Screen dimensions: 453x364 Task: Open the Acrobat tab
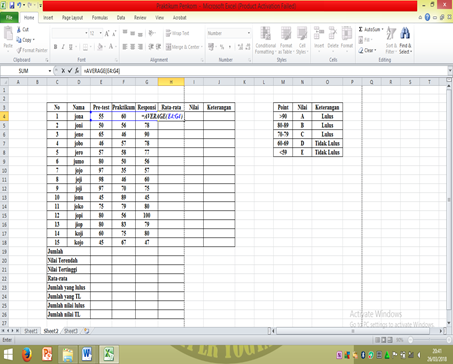[x=180, y=18]
